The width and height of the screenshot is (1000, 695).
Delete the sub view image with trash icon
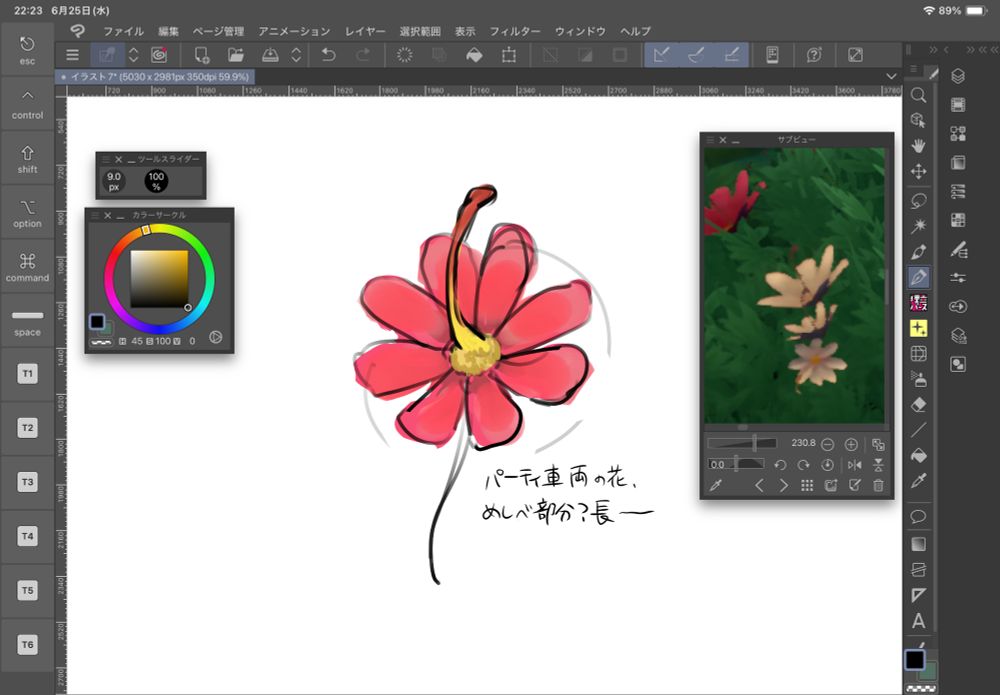(878, 486)
